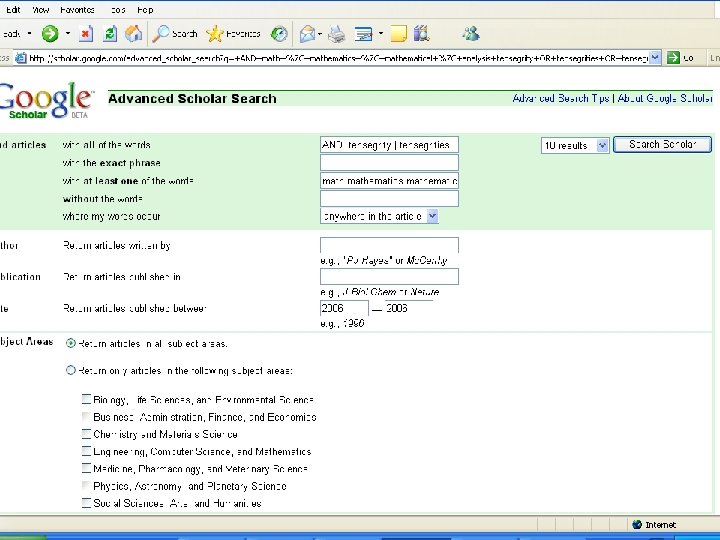Open the Forward button history arrow

68,34
